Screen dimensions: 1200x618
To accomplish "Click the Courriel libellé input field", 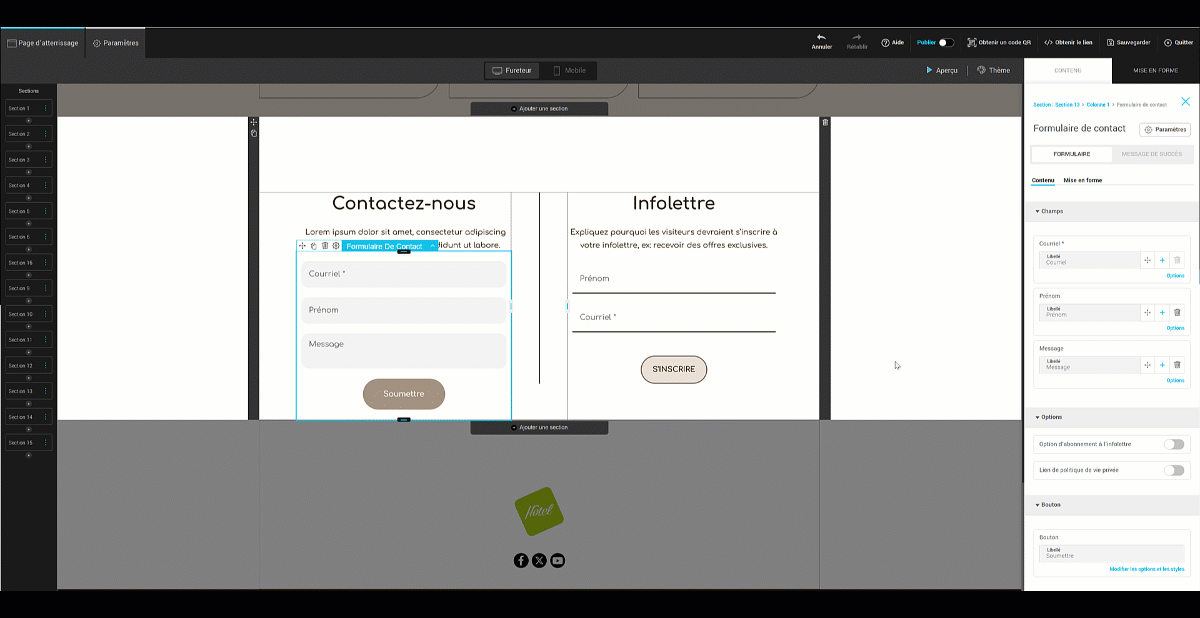I will [x=1089, y=260].
